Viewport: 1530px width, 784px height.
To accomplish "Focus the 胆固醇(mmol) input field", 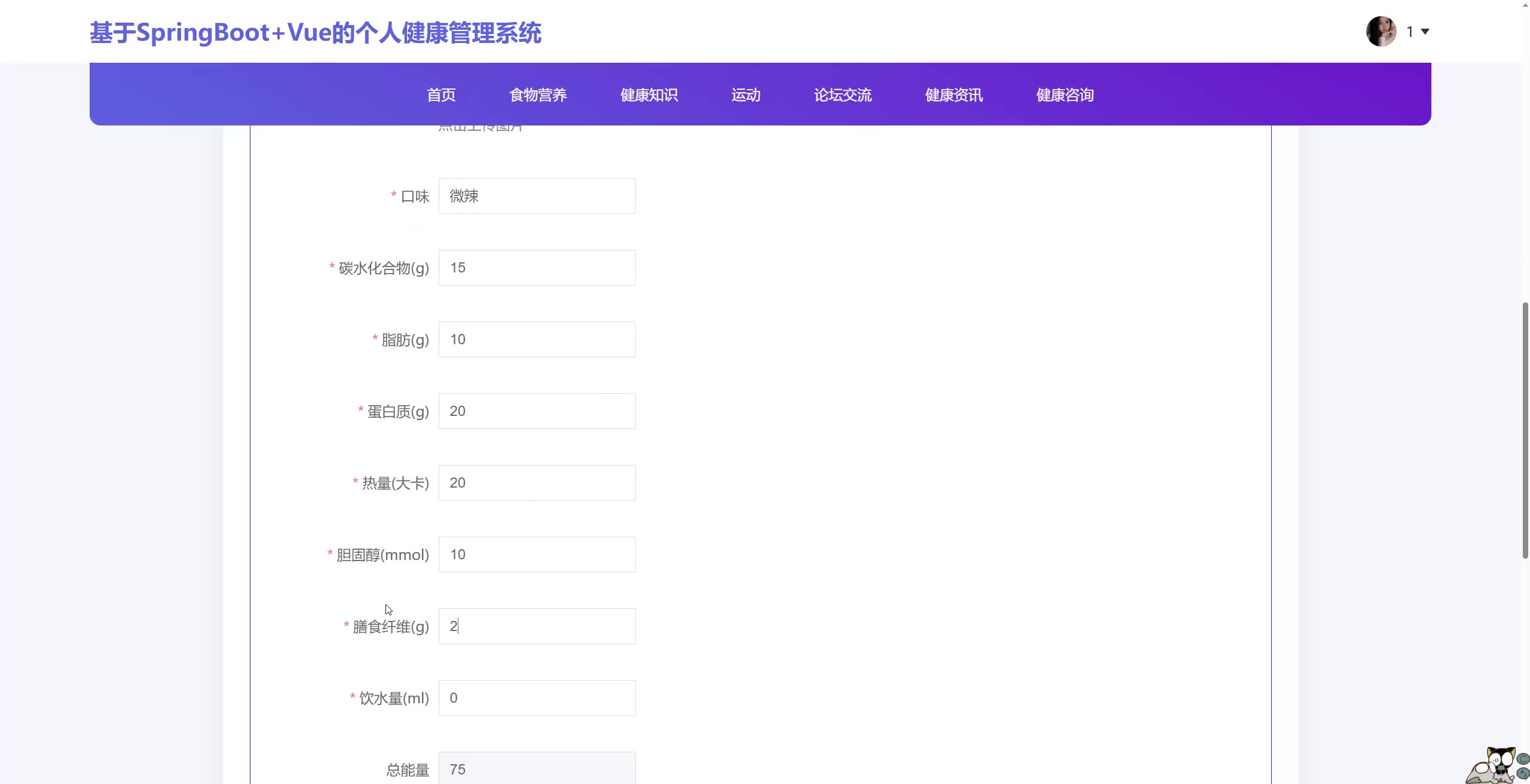I will coord(537,555).
